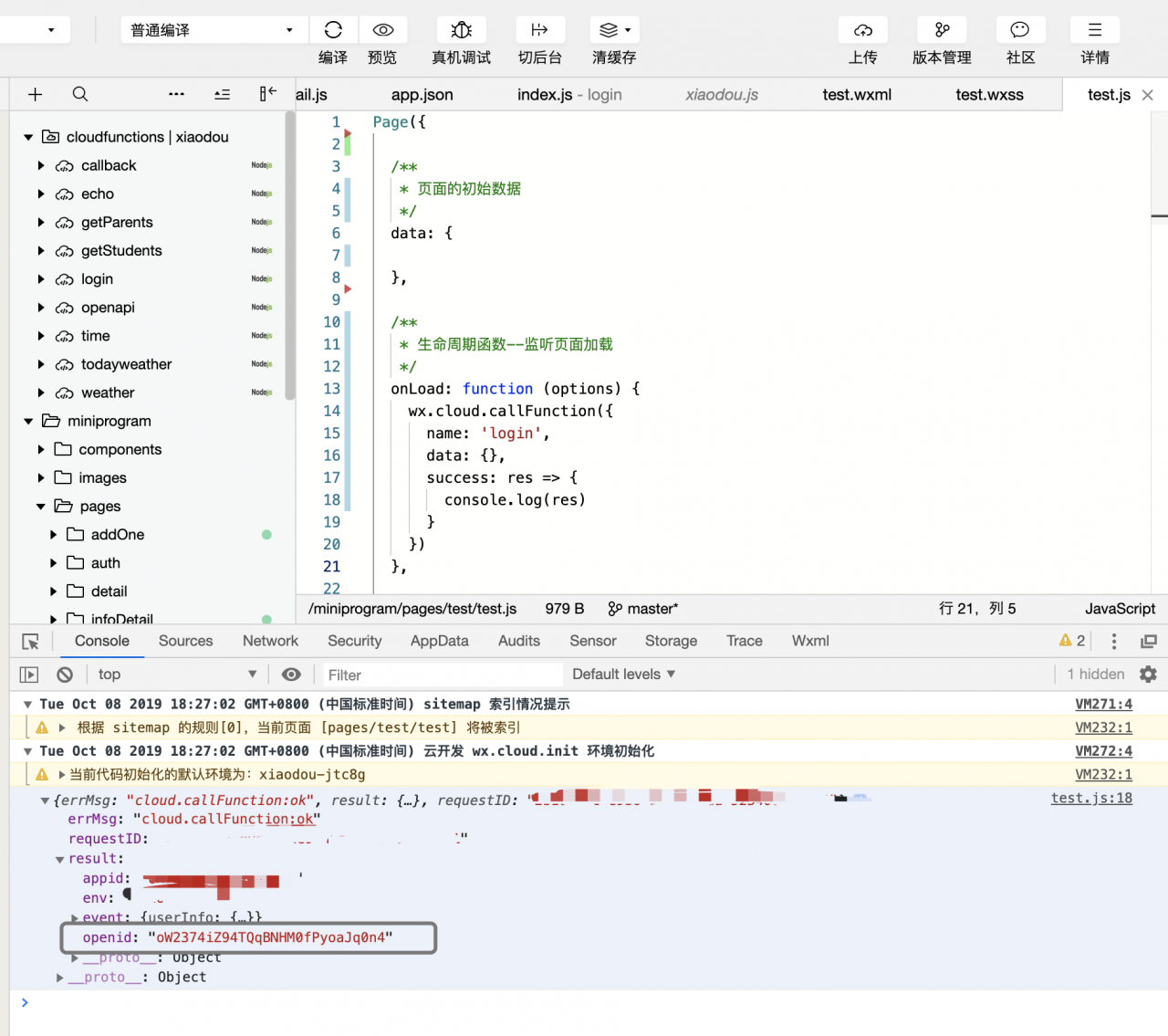Screen dimensions: 1168x1036
Task: Collapse the file tree panel
Action: pyautogui.click(x=267, y=94)
